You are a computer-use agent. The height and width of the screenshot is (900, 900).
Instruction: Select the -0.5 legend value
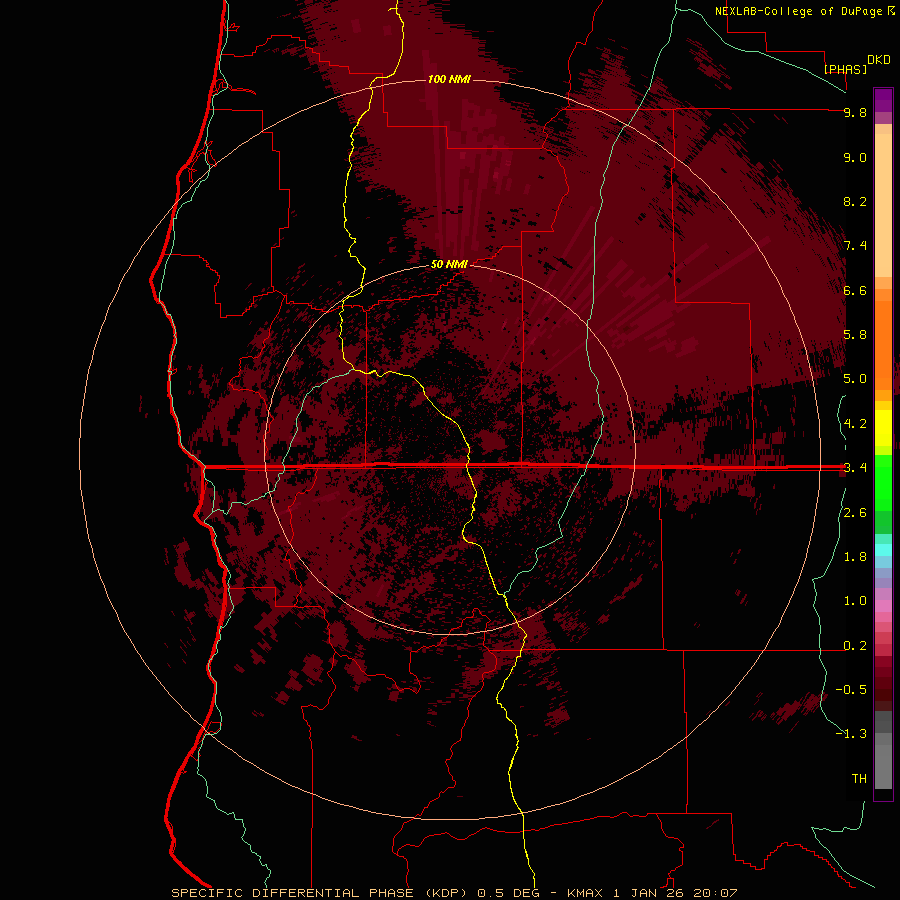[851, 690]
